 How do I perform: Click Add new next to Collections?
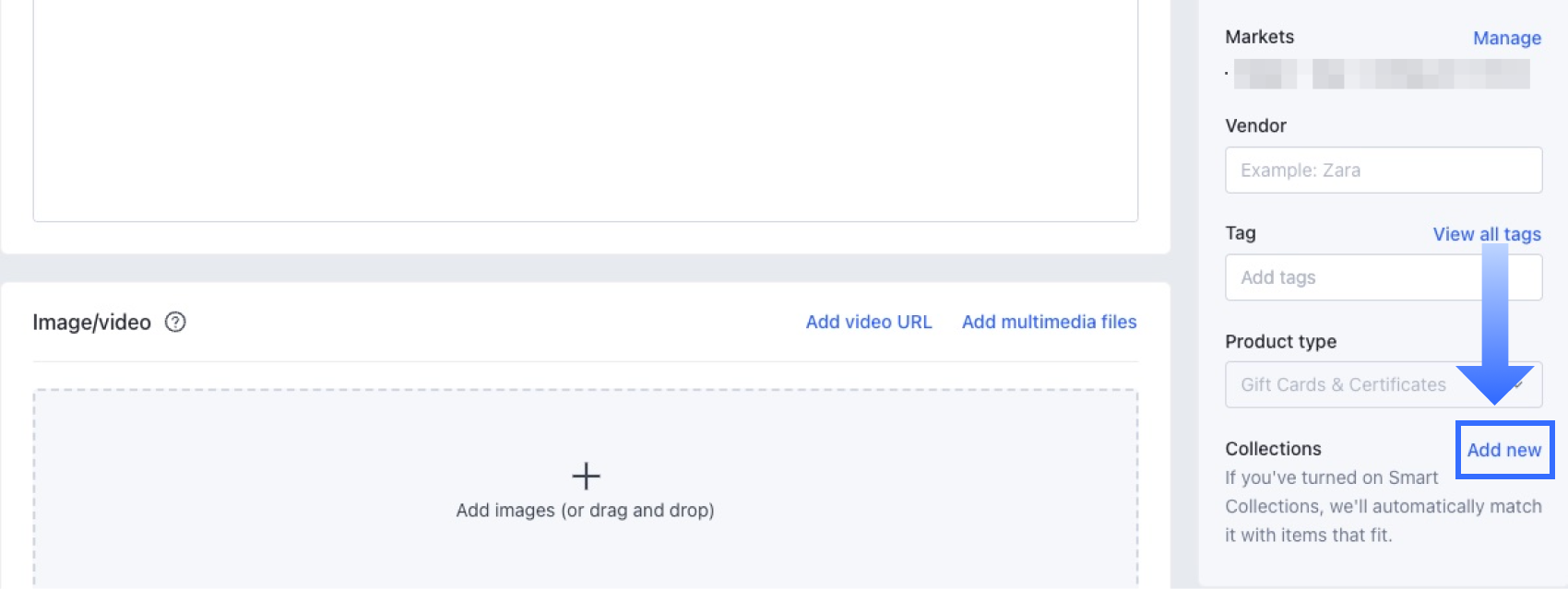tap(1503, 450)
